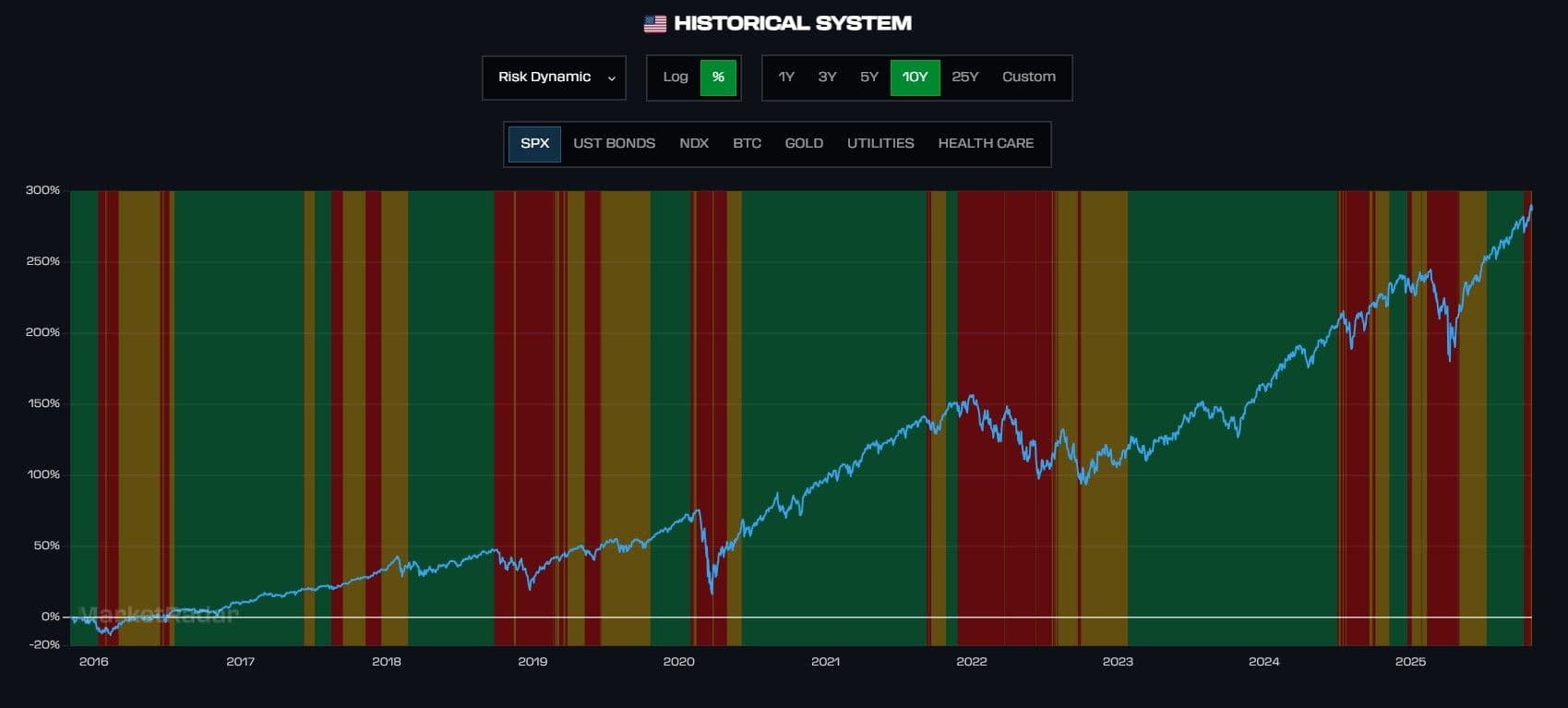Open the HEALTH CARE sector tab
1568x708 pixels.
[985, 144]
